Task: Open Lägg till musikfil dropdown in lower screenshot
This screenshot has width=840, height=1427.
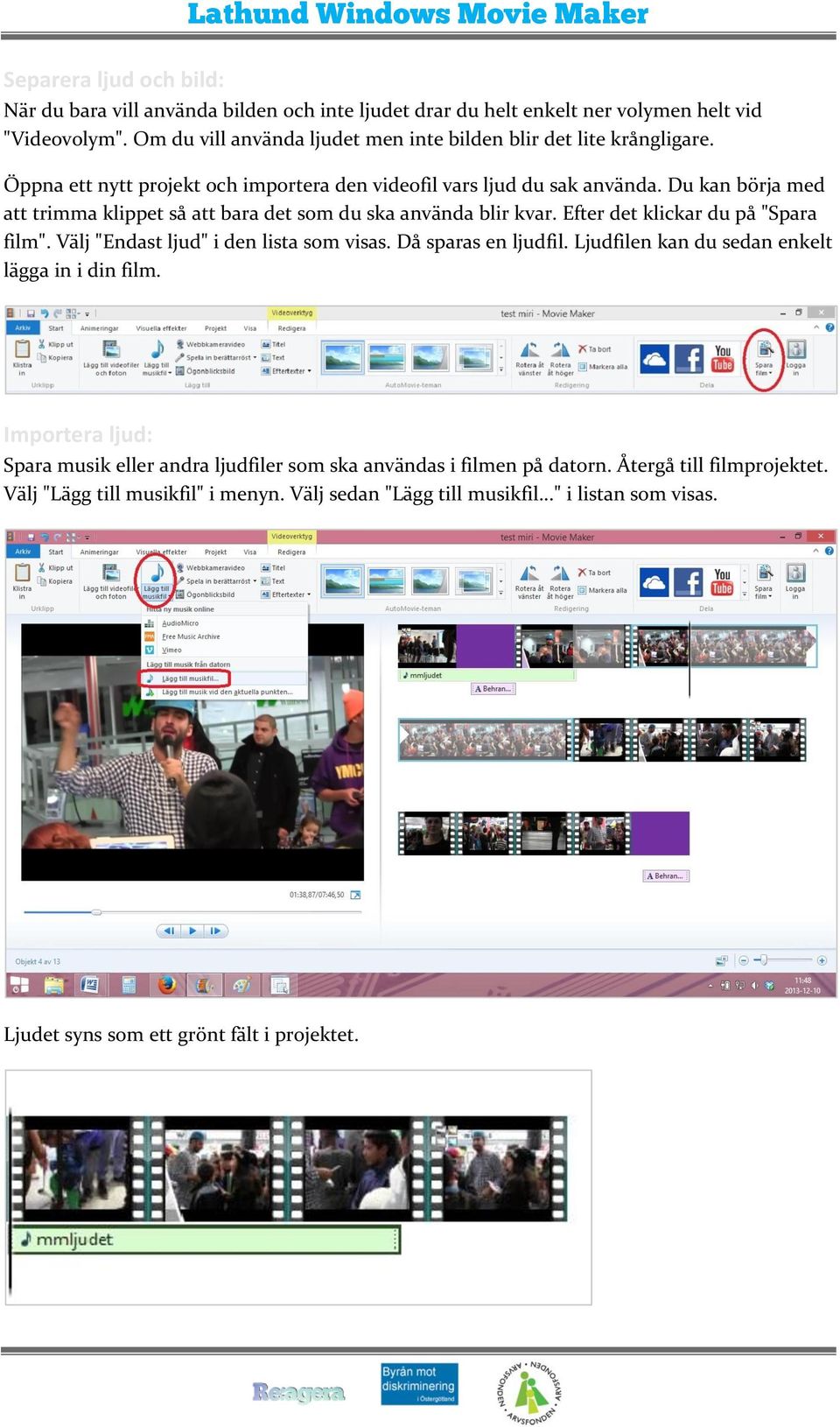Action: (x=157, y=592)
